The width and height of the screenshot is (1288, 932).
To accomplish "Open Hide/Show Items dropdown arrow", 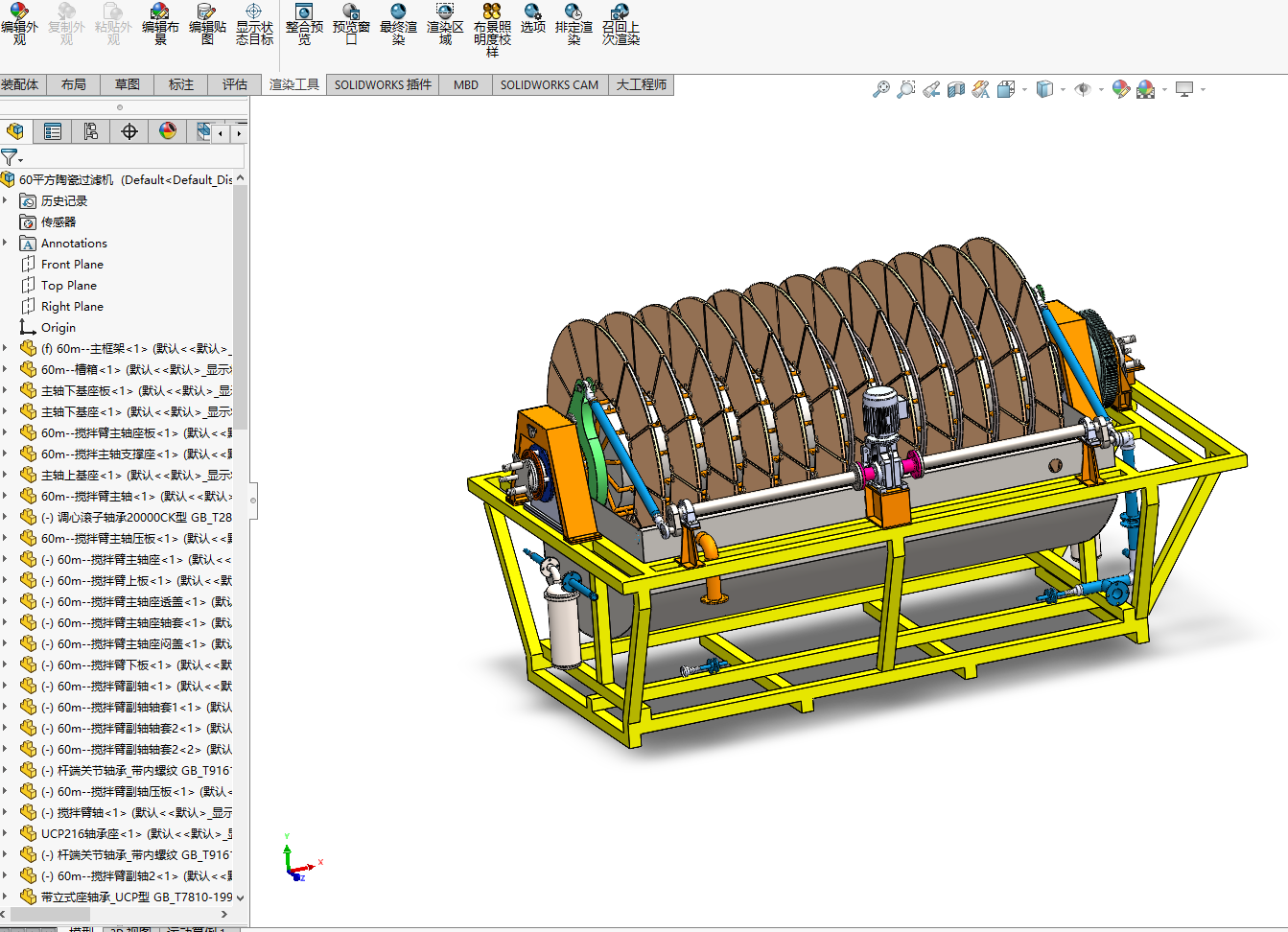I will pyautogui.click(x=1101, y=89).
